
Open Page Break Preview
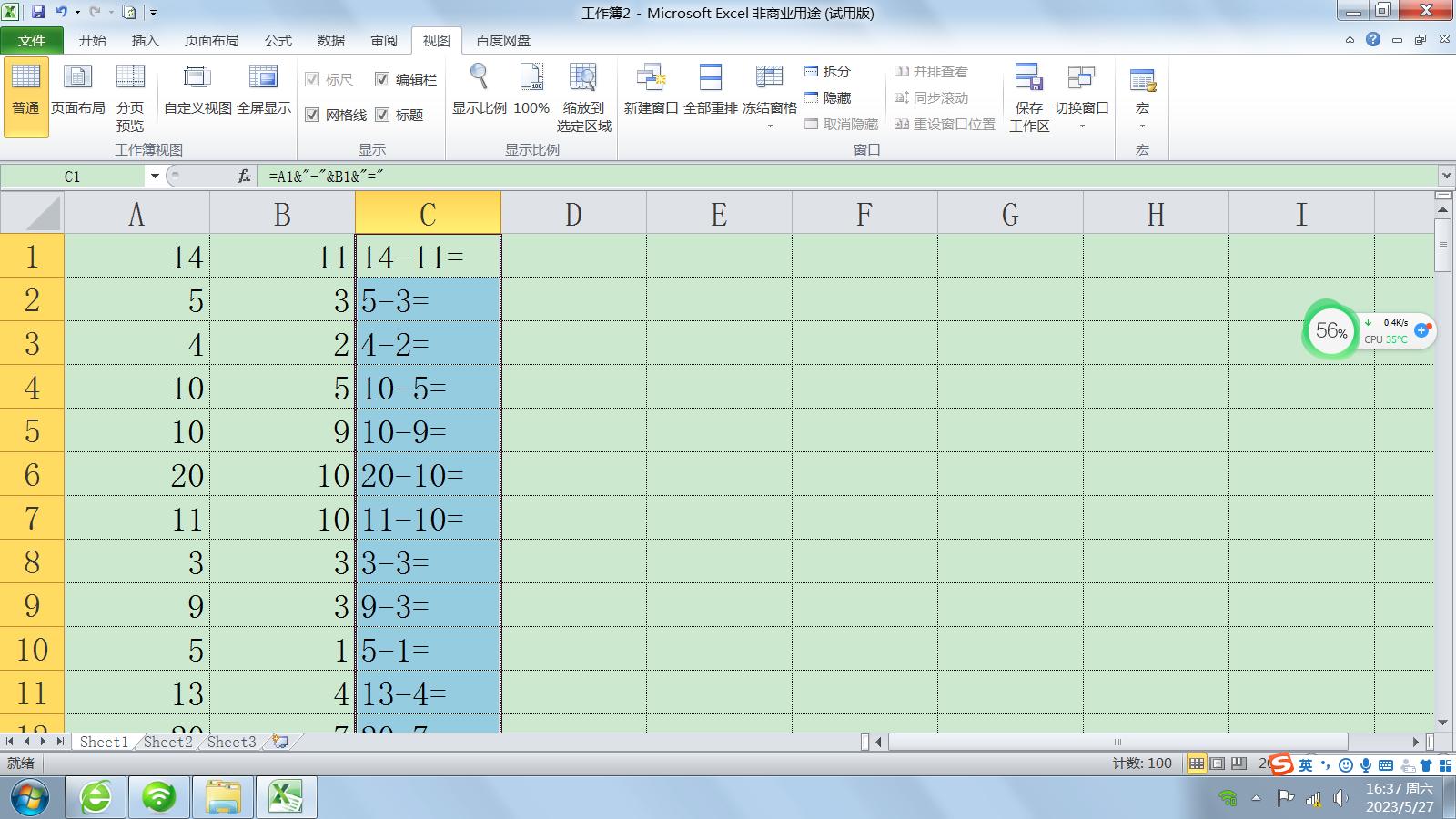click(x=130, y=80)
